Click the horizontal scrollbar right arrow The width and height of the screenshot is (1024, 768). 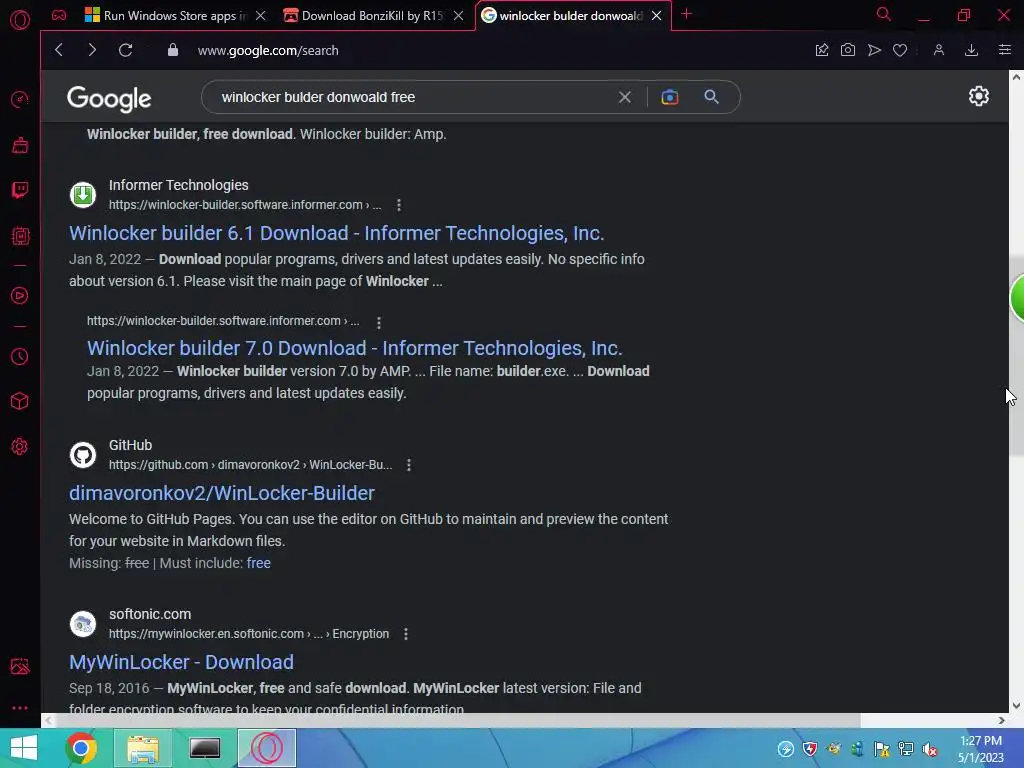click(x=1001, y=720)
